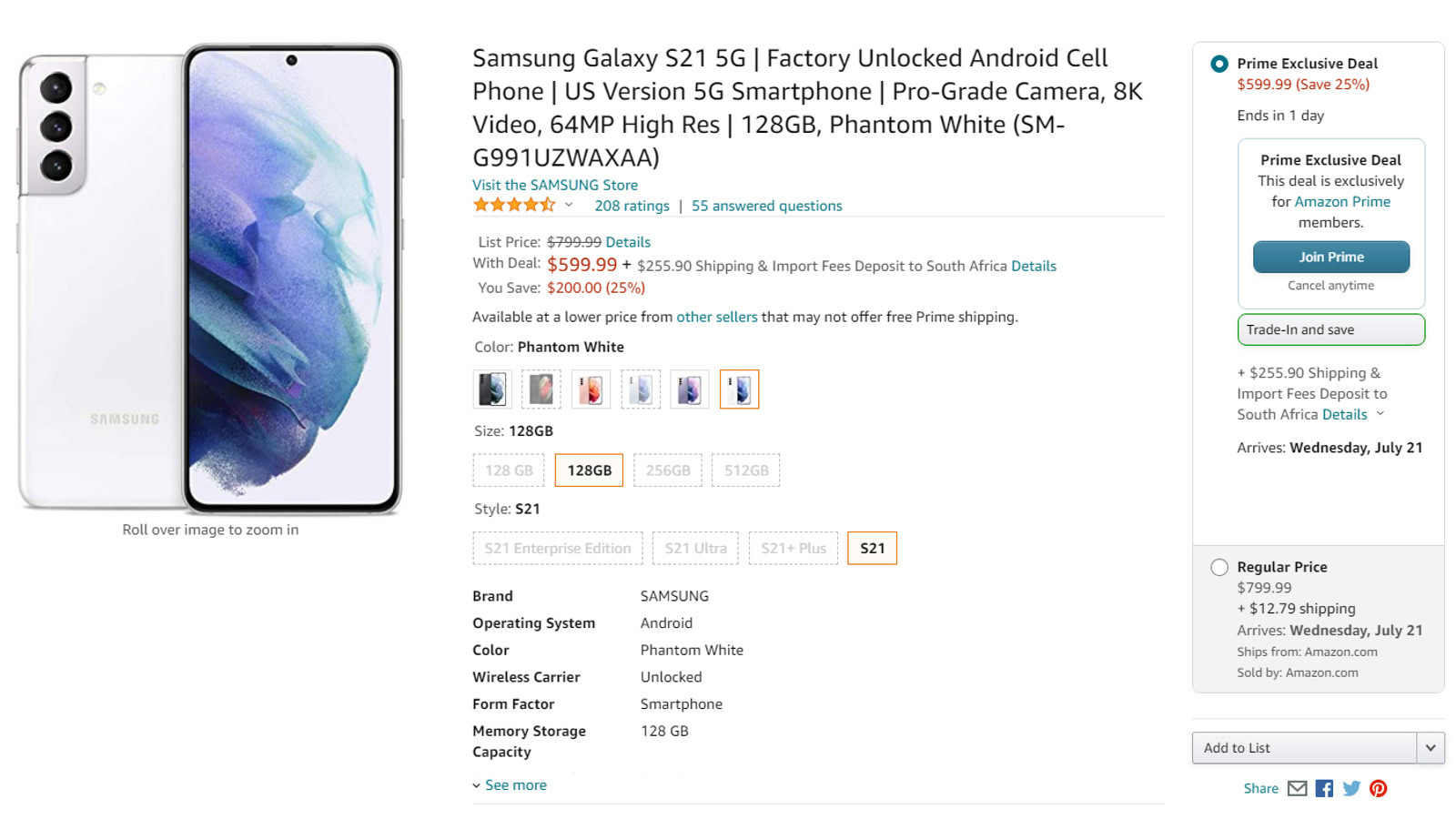1456x819 pixels.
Task: Click the main phone product image
Action: click(210, 278)
